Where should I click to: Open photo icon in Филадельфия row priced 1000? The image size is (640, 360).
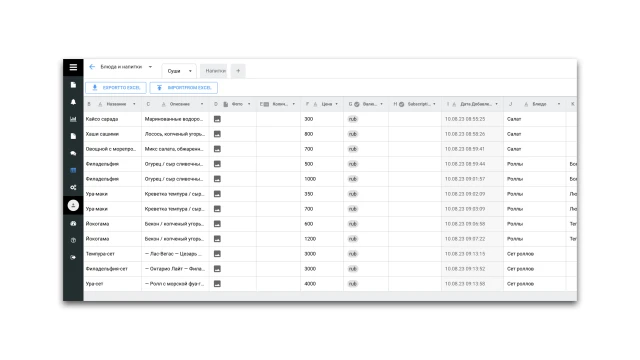[x=217, y=179]
